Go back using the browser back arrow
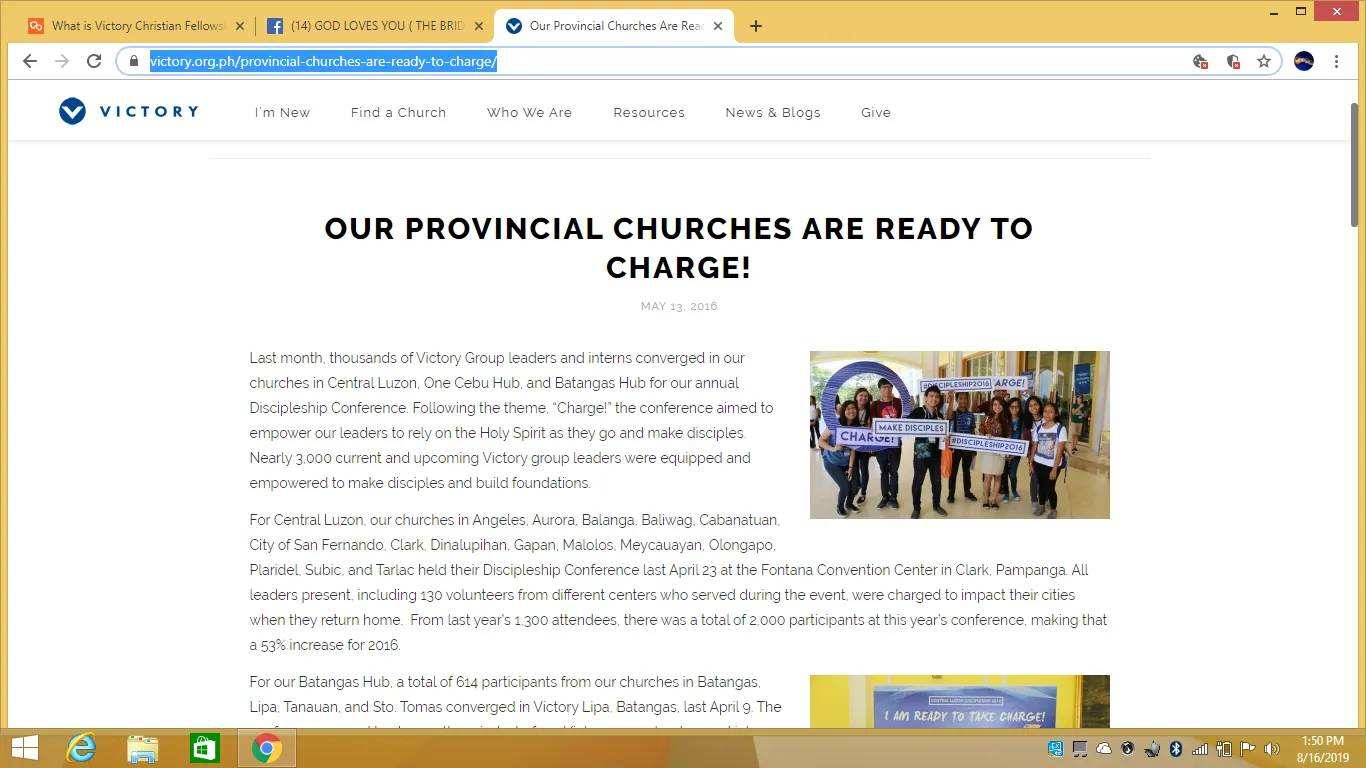This screenshot has width=1366, height=768. (x=30, y=61)
